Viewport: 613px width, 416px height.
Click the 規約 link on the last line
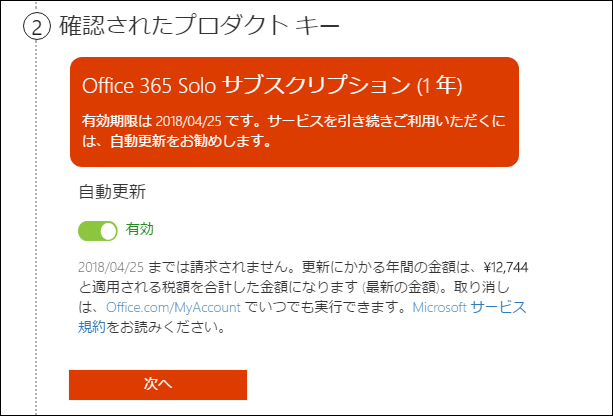point(92,327)
